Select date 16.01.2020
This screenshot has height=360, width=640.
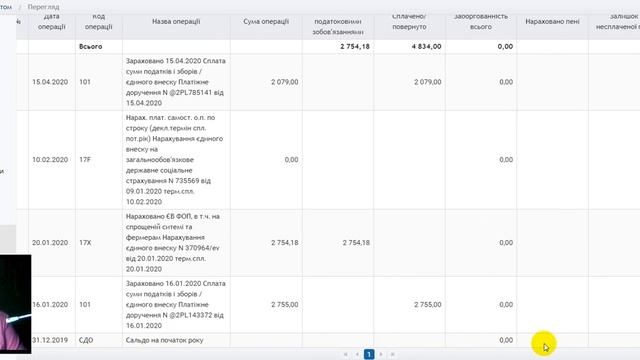click(50, 305)
